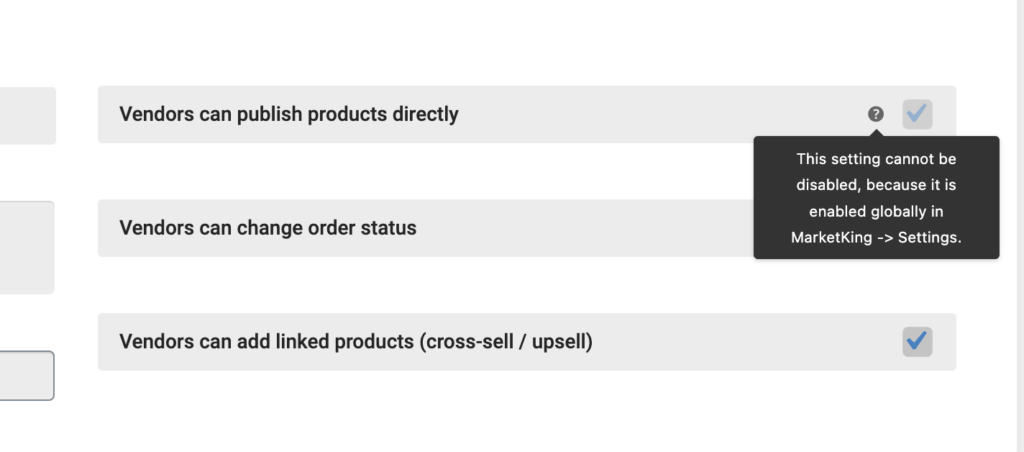The height and width of the screenshot is (452, 1024).
Task: Click the top-left gray field beside publish setting
Action: coord(27,116)
